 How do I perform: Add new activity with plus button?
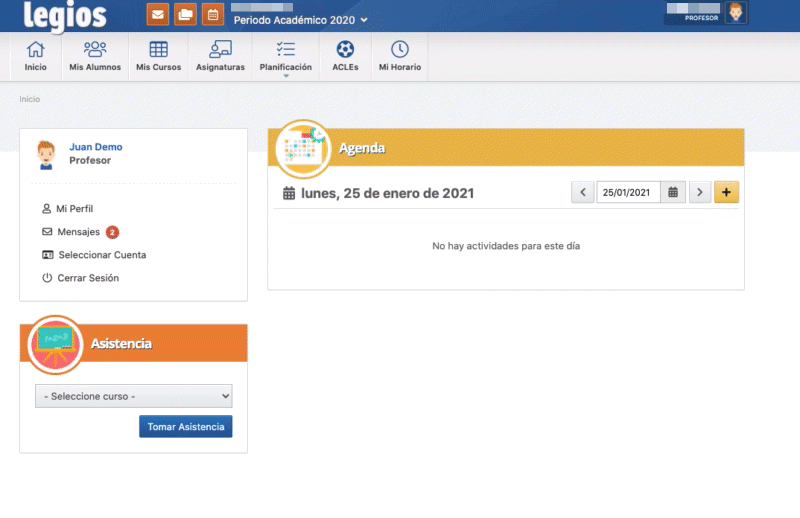click(x=727, y=192)
